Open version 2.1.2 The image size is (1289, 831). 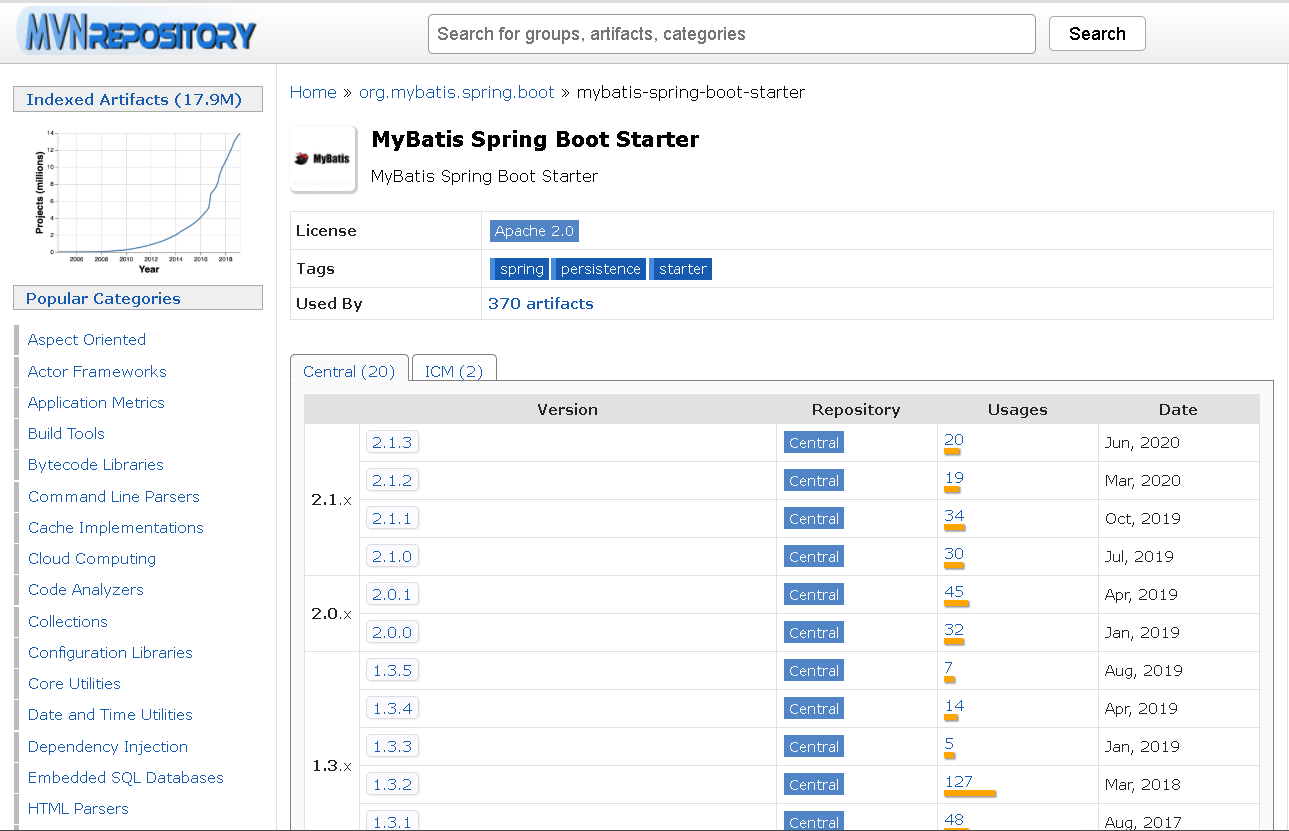[x=392, y=480]
